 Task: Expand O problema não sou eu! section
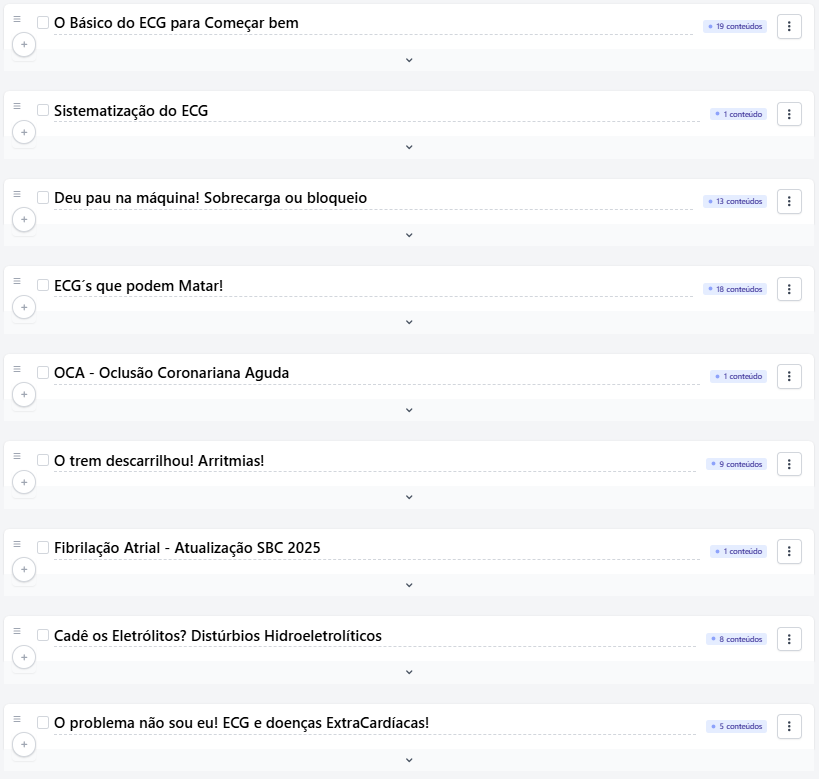(x=409, y=760)
